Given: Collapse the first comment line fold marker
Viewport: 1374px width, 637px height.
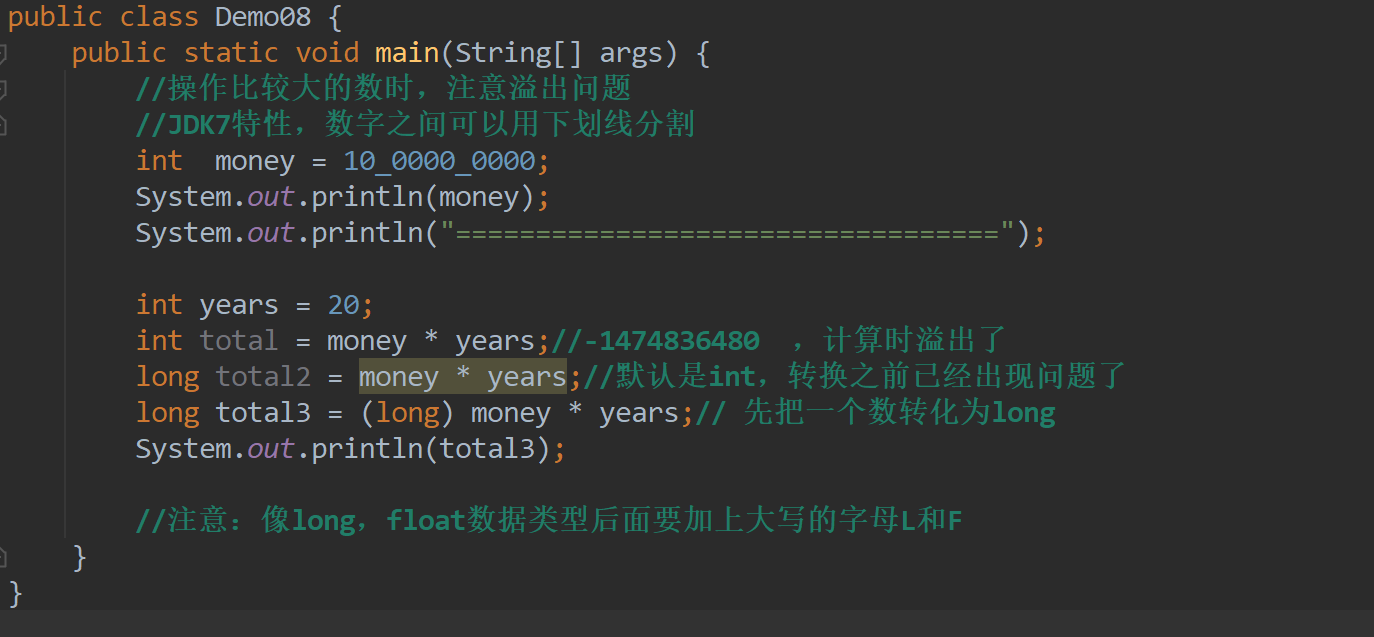Looking at the screenshot, I should (3, 89).
